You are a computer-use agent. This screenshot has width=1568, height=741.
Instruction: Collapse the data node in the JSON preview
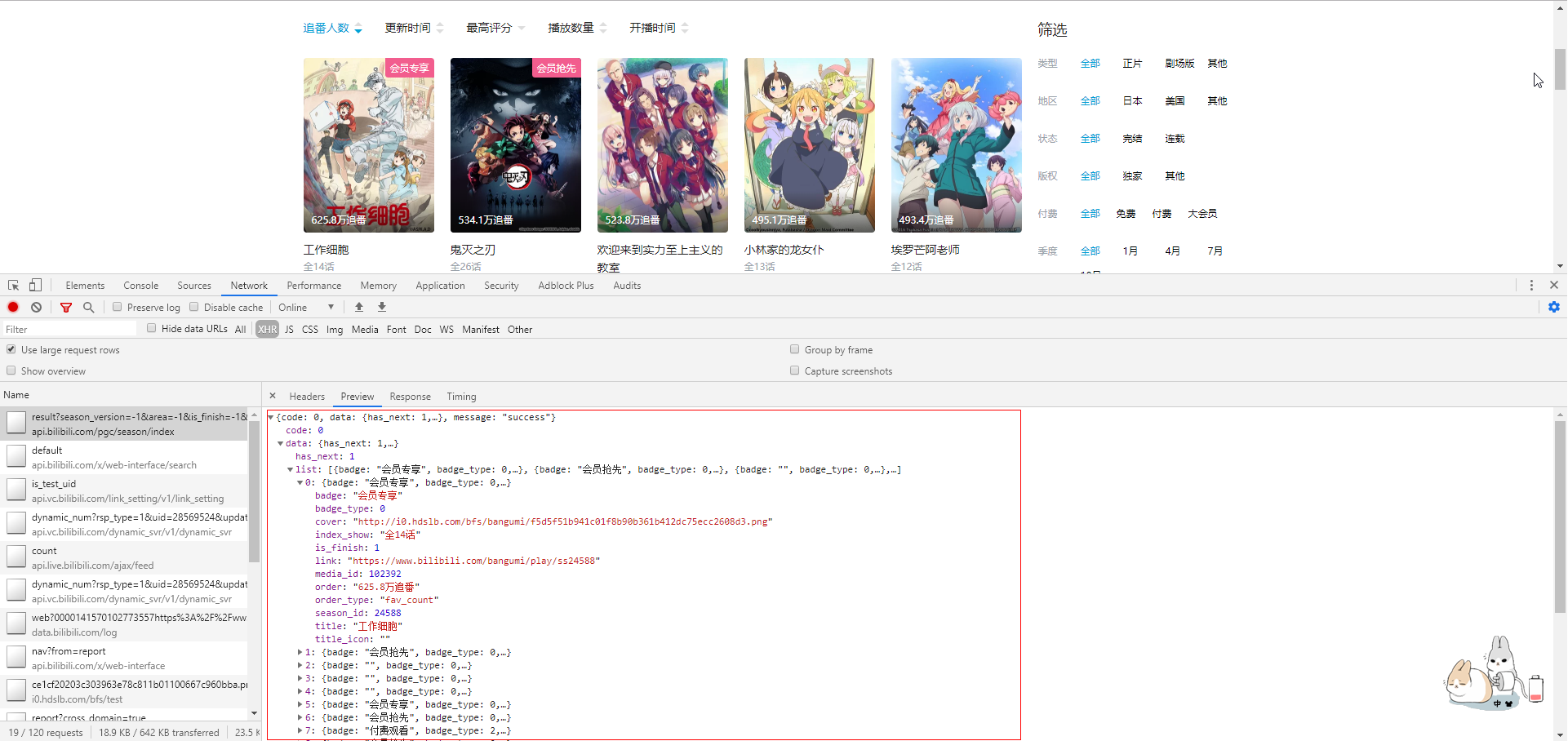[281, 443]
